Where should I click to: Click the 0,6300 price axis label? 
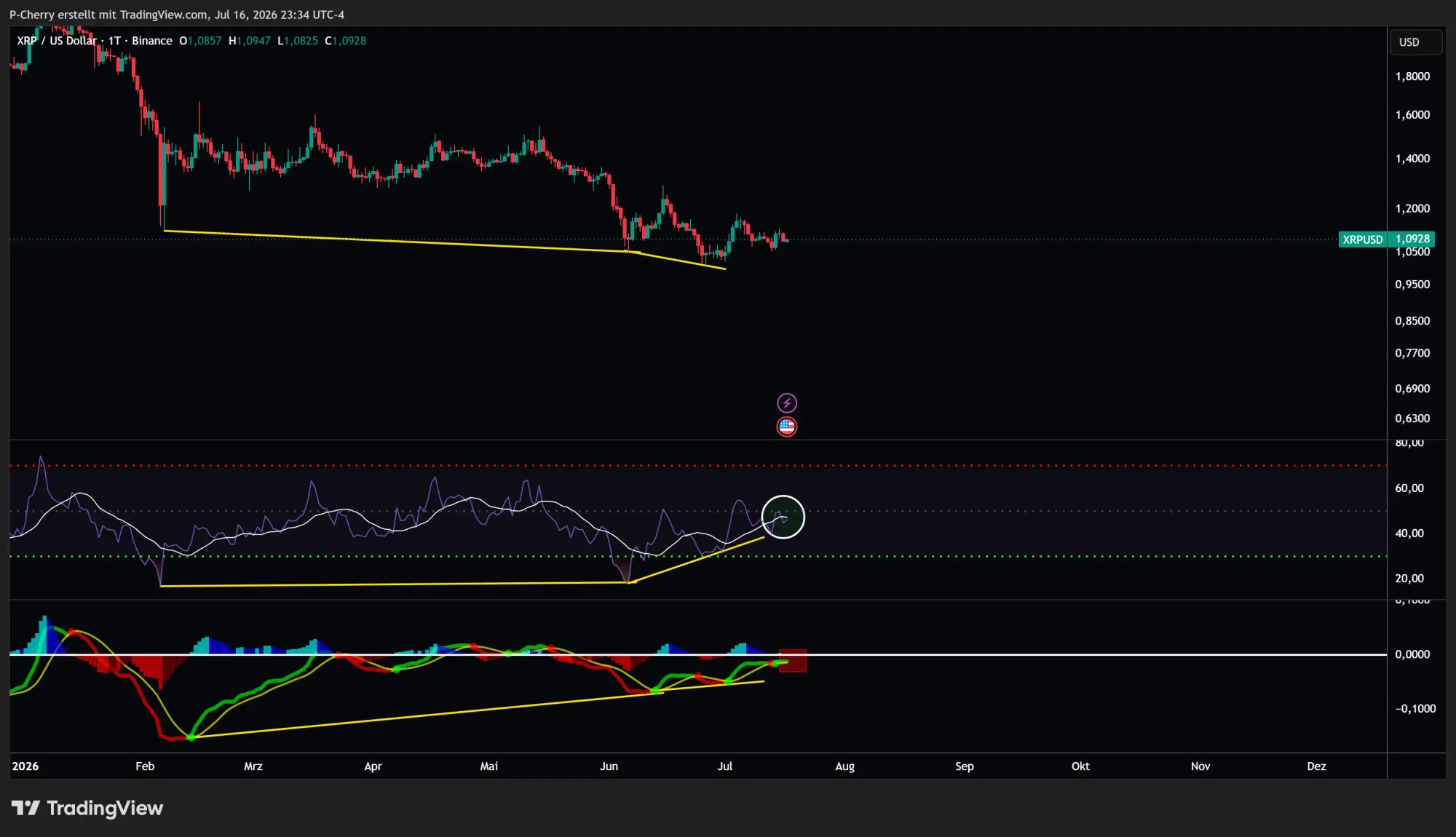click(1412, 418)
